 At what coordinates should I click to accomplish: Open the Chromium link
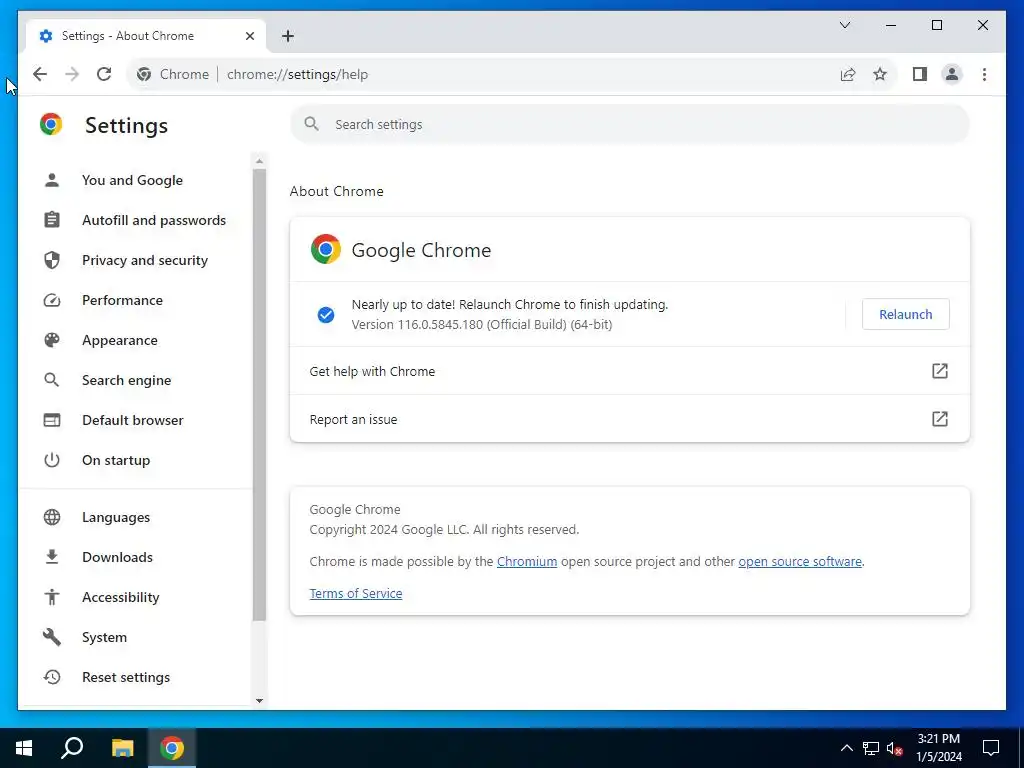(527, 562)
